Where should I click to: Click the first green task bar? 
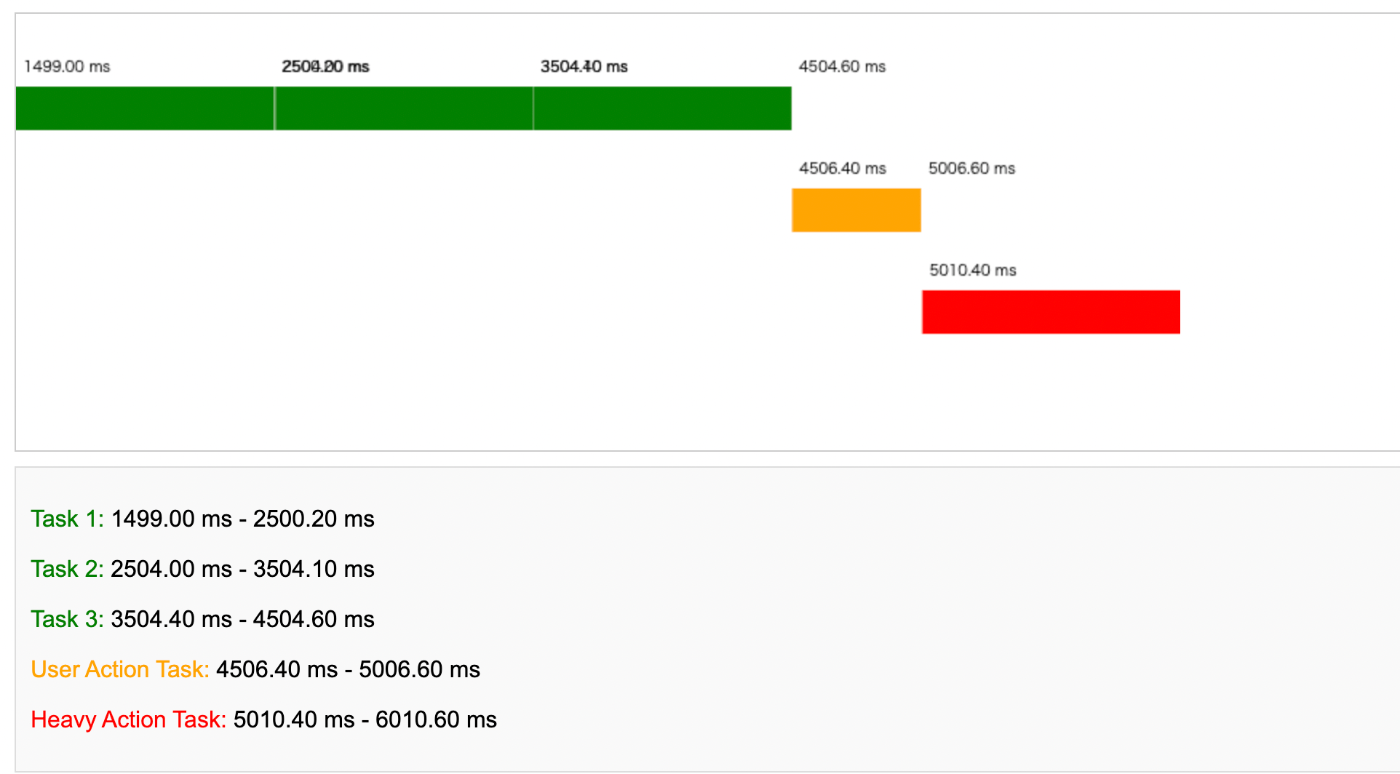click(x=145, y=108)
